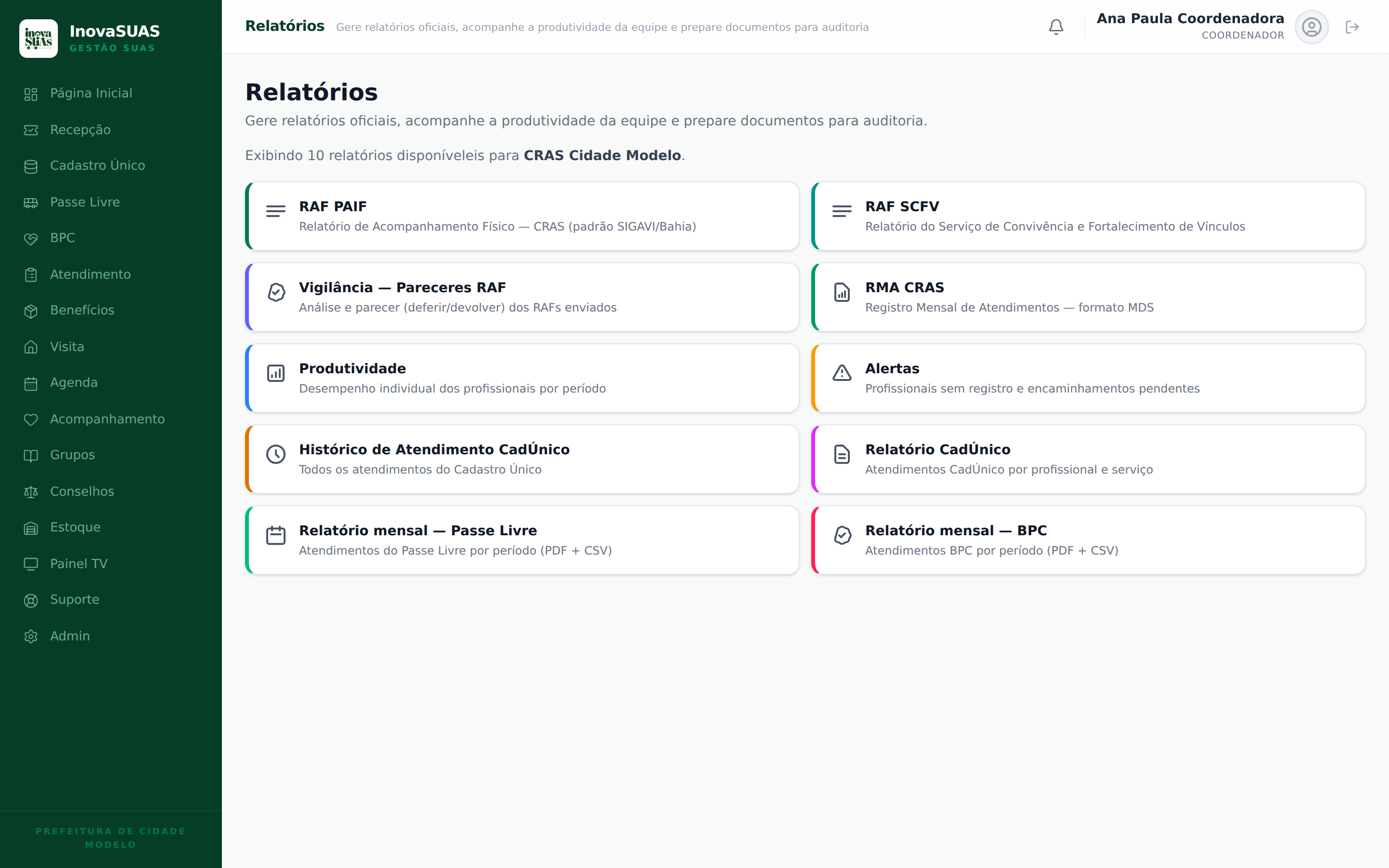
Task: Click the Passe Livre report calendar icon
Action: tap(276, 535)
